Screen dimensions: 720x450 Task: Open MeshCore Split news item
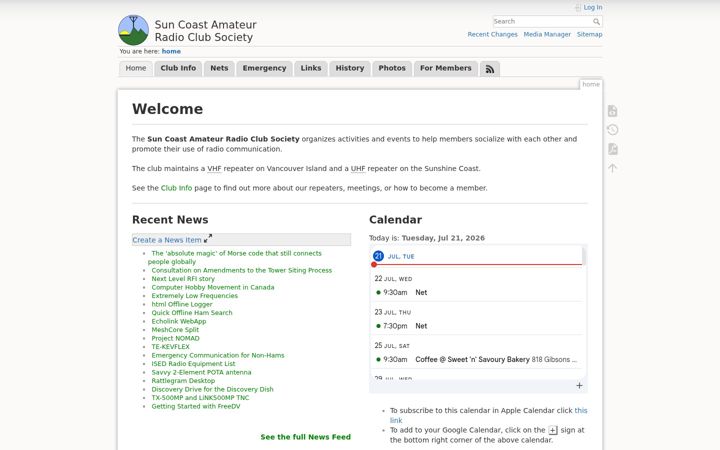click(x=175, y=330)
